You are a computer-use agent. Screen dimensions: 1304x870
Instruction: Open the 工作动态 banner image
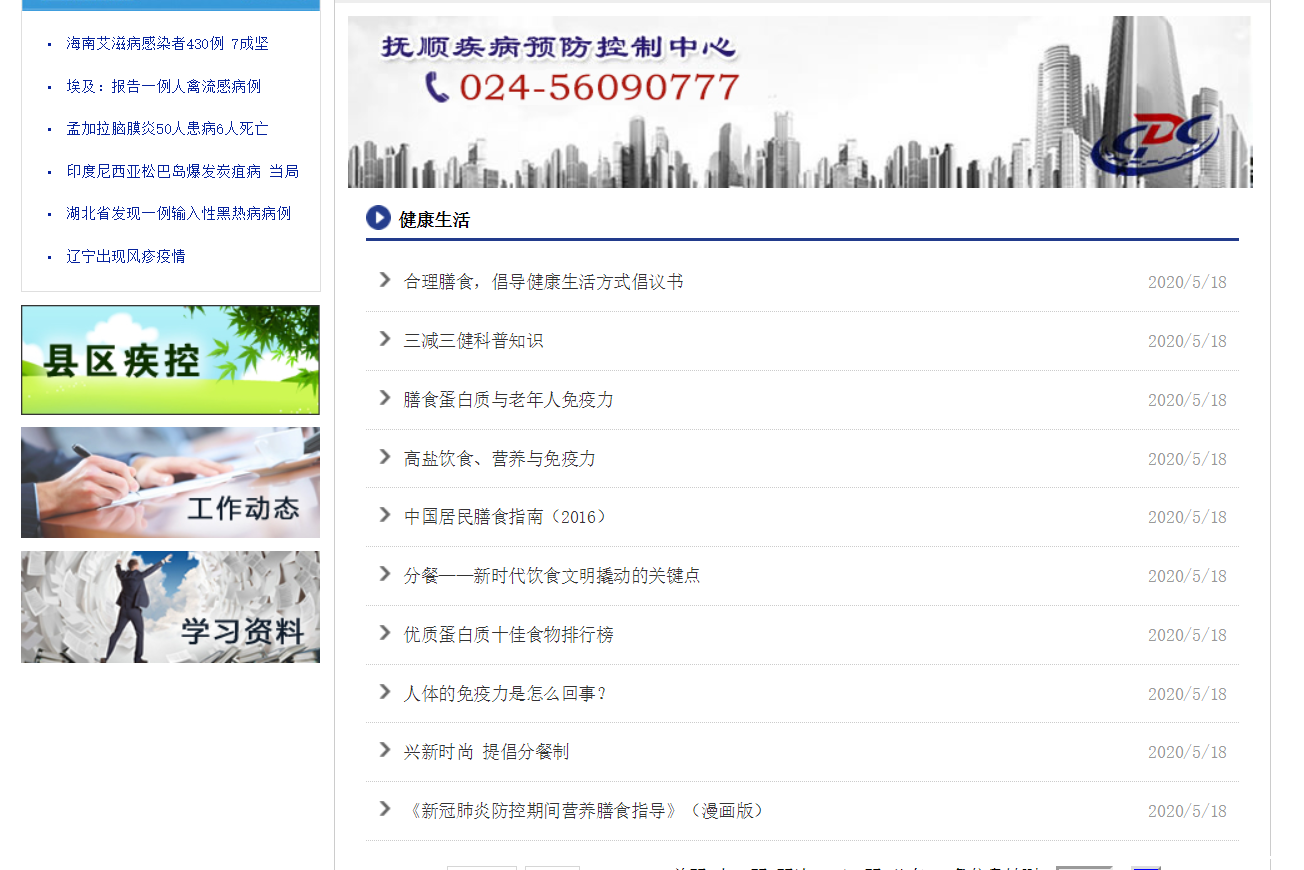click(x=170, y=483)
